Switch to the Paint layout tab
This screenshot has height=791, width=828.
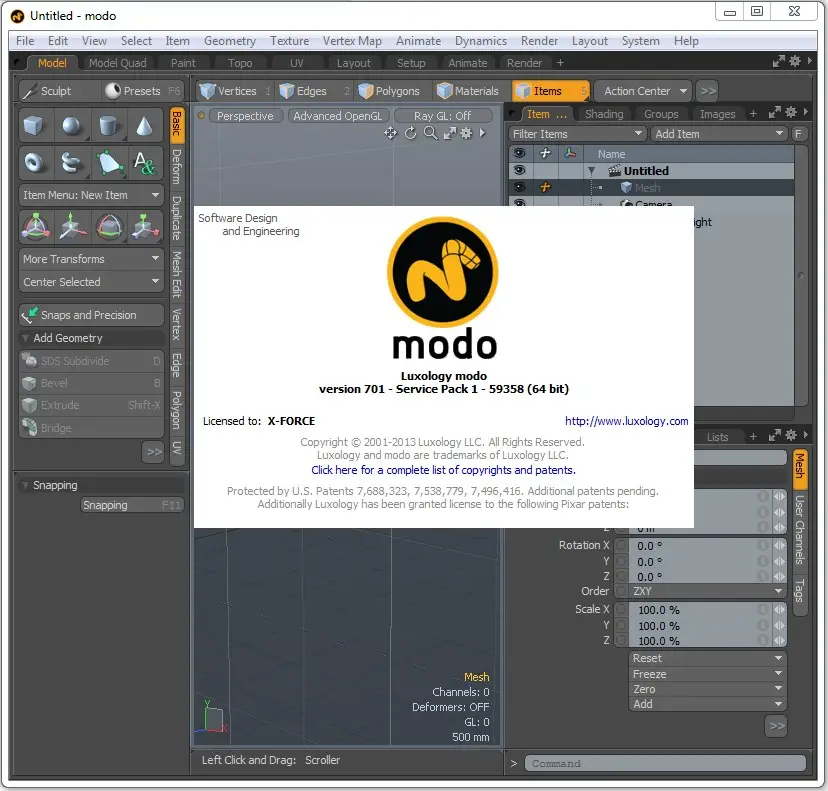183,63
